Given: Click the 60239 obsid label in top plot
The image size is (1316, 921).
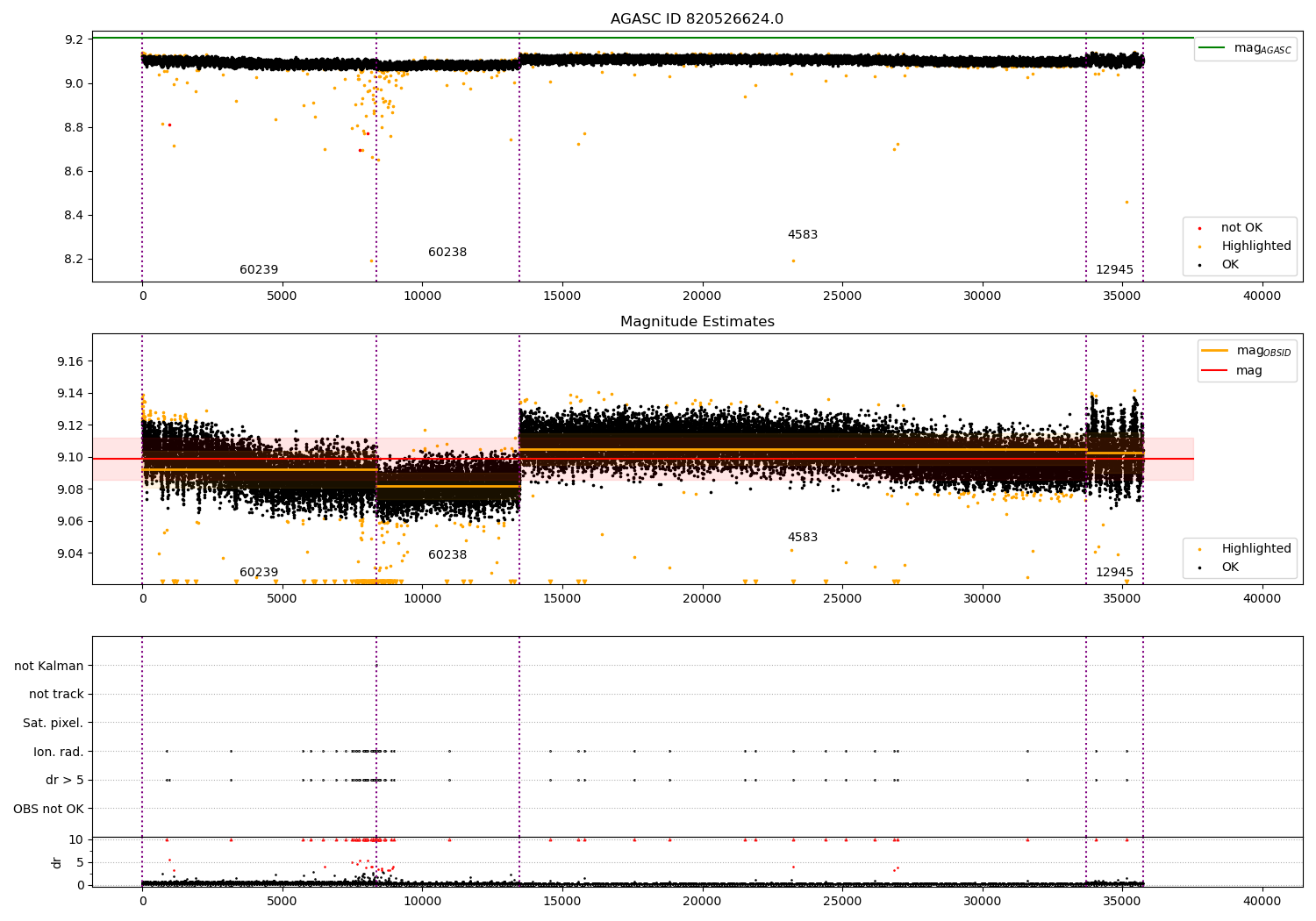Looking at the screenshot, I should point(259,269).
